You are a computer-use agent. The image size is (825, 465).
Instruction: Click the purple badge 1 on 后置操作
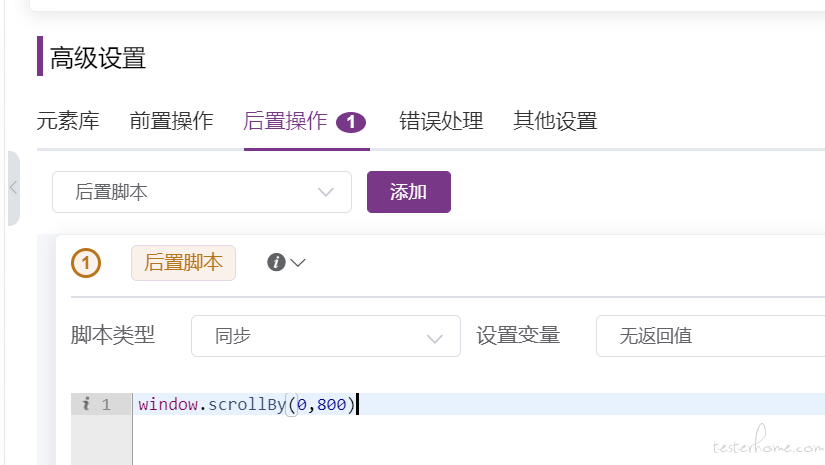(351, 123)
